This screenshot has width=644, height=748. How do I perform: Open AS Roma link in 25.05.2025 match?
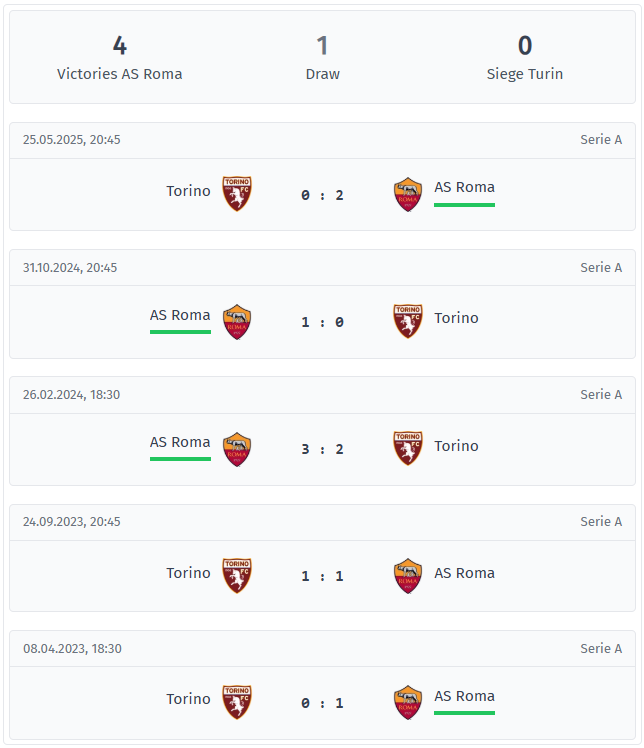coord(464,187)
